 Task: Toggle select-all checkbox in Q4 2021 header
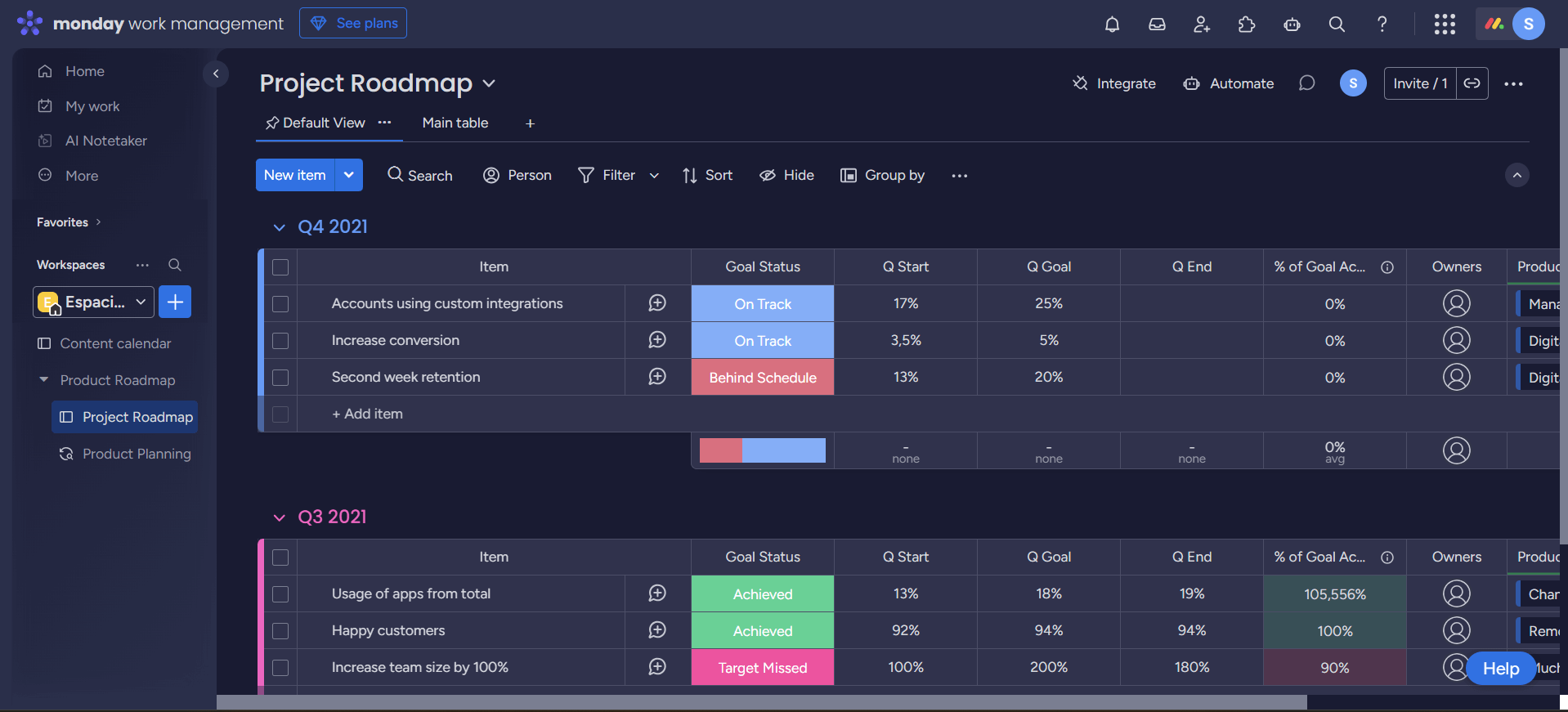click(280, 267)
